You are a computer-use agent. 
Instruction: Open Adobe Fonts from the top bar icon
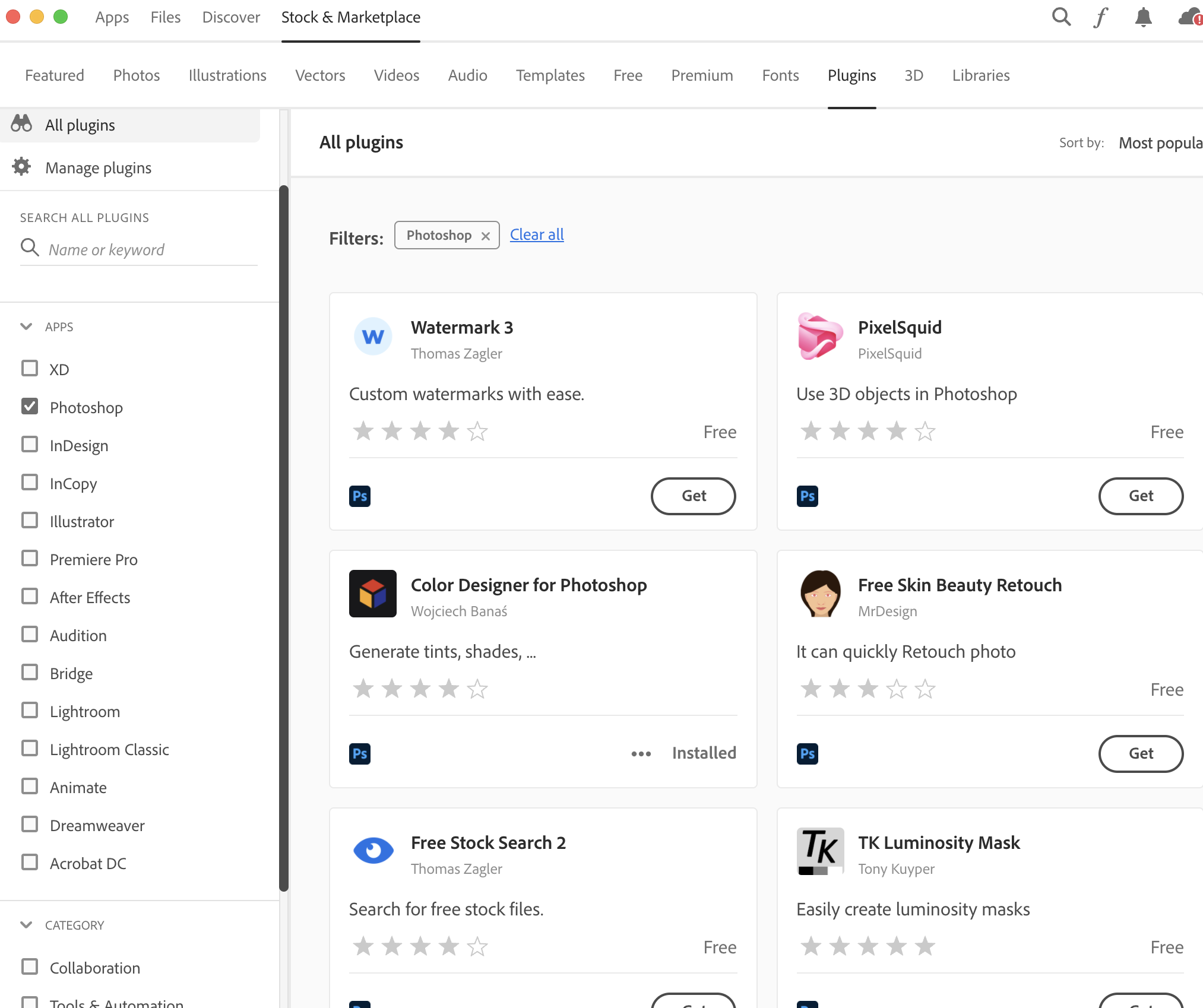pyautogui.click(x=1101, y=17)
